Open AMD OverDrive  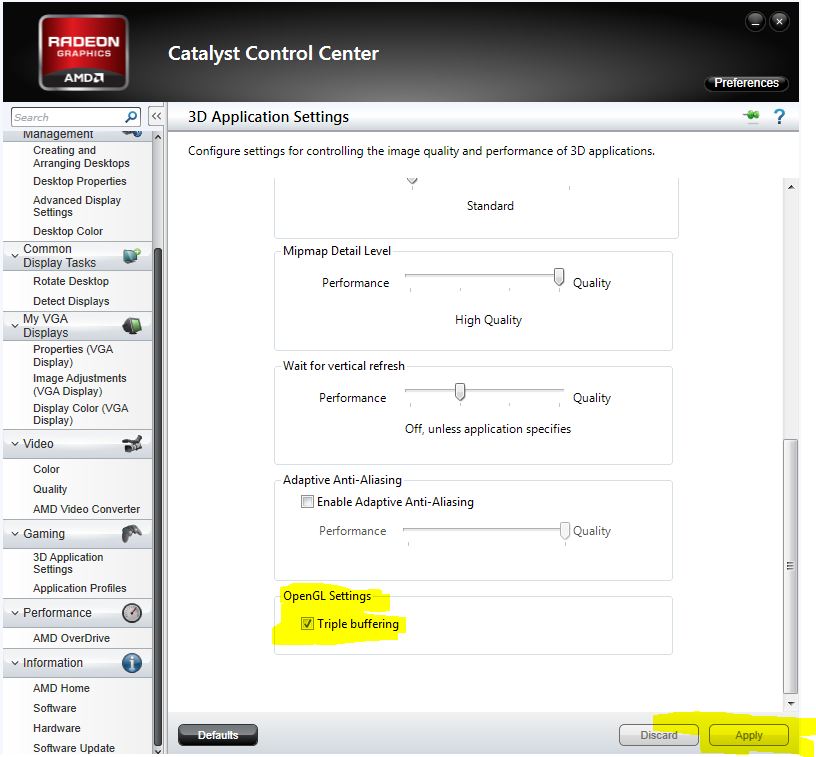(x=71, y=638)
